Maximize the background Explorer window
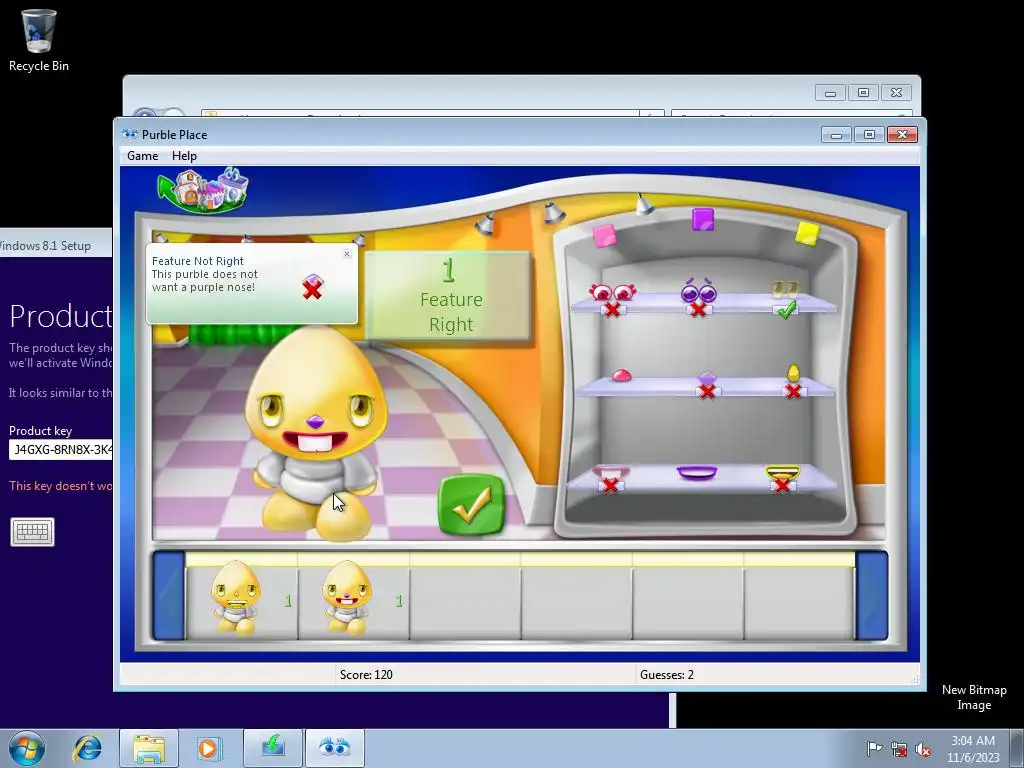The width and height of the screenshot is (1024, 768). (x=863, y=93)
